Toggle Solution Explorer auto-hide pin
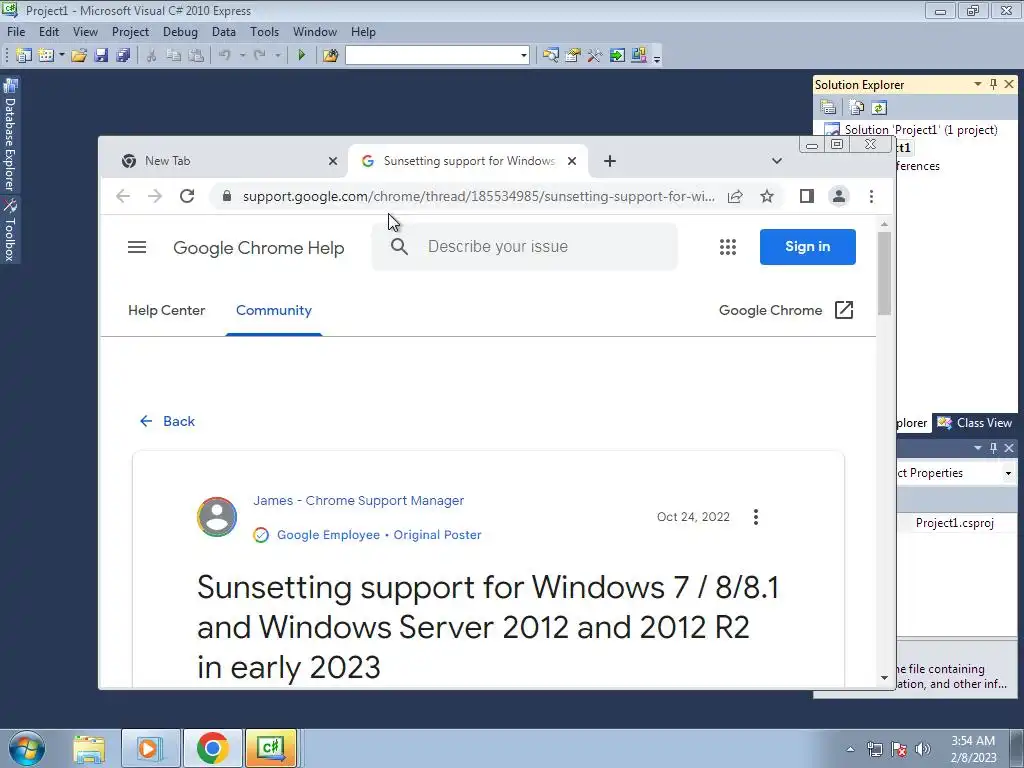Image resolution: width=1024 pixels, height=768 pixels. click(x=993, y=84)
